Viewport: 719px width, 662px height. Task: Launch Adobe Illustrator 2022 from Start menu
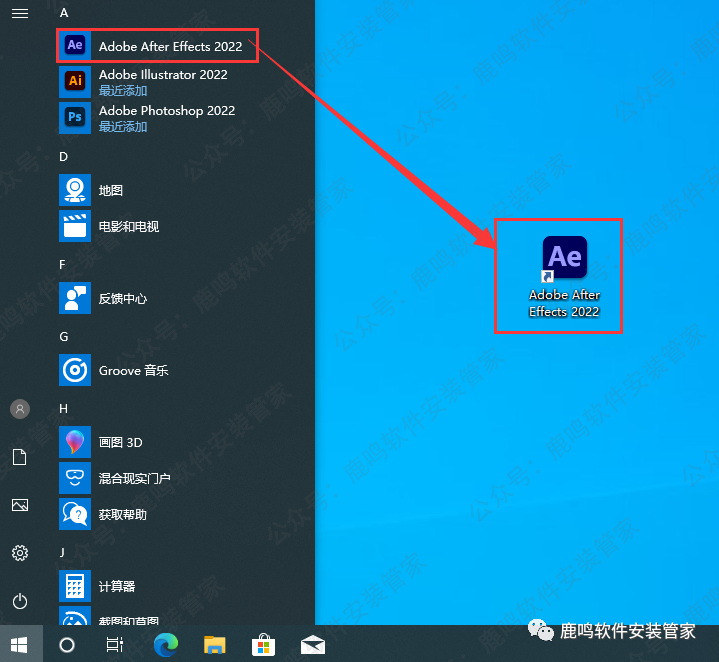coord(160,81)
